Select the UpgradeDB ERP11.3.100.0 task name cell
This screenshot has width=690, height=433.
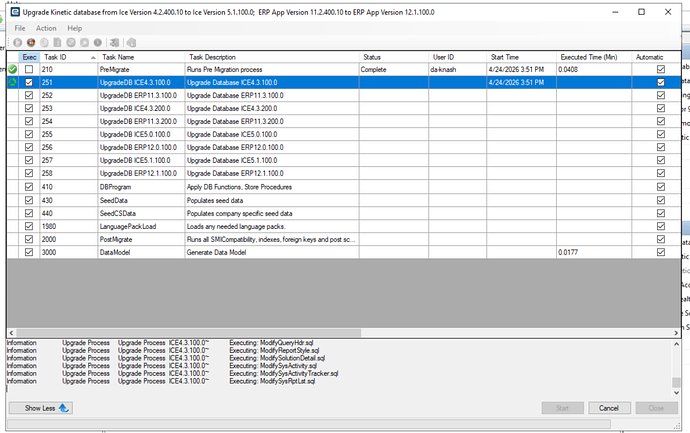(x=141, y=95)
